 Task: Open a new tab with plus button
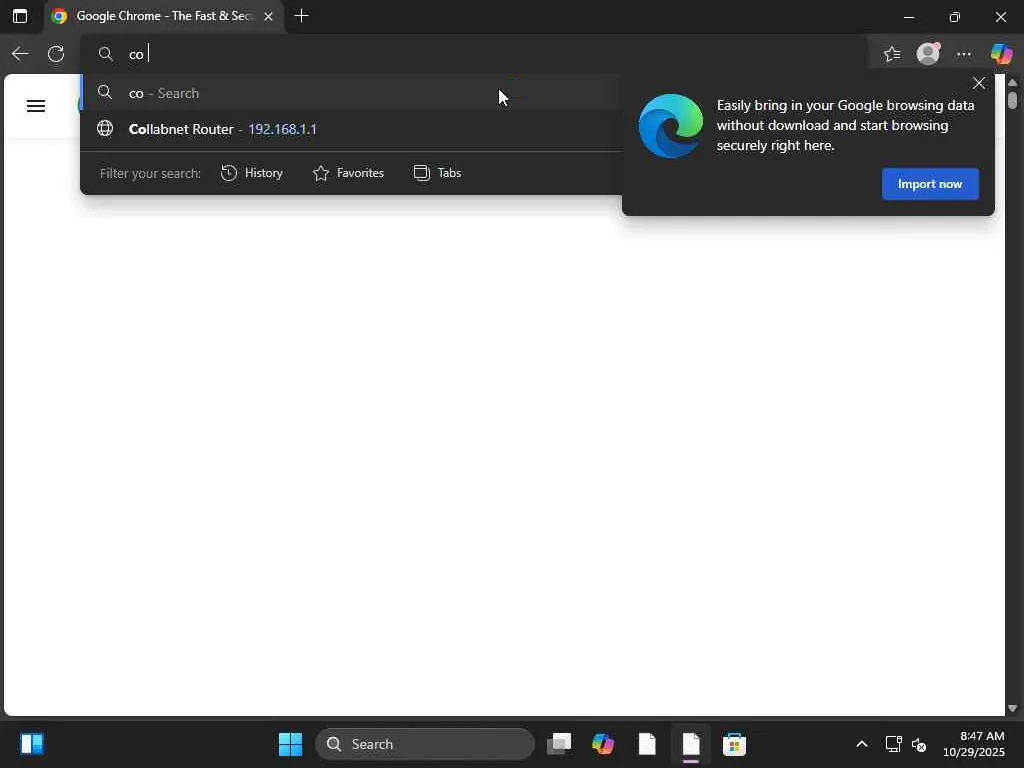point(302,16)
